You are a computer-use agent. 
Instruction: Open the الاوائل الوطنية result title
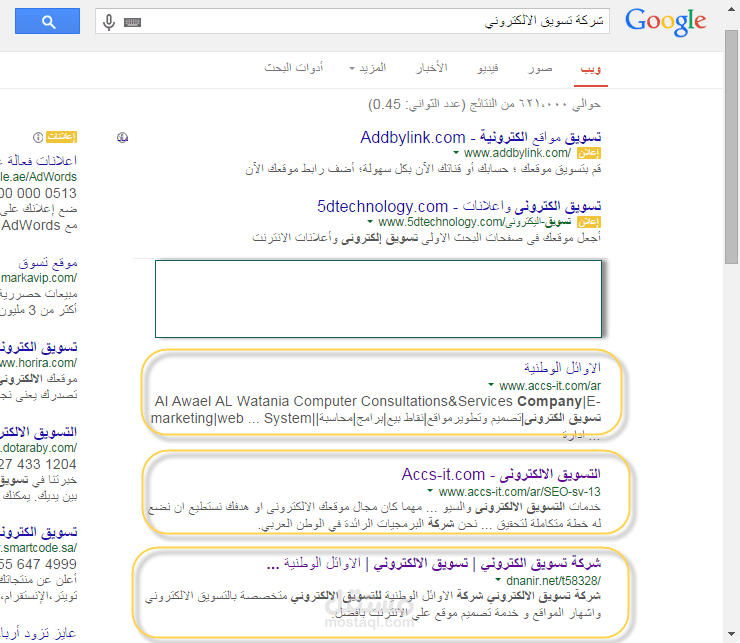tap(562, 367)
